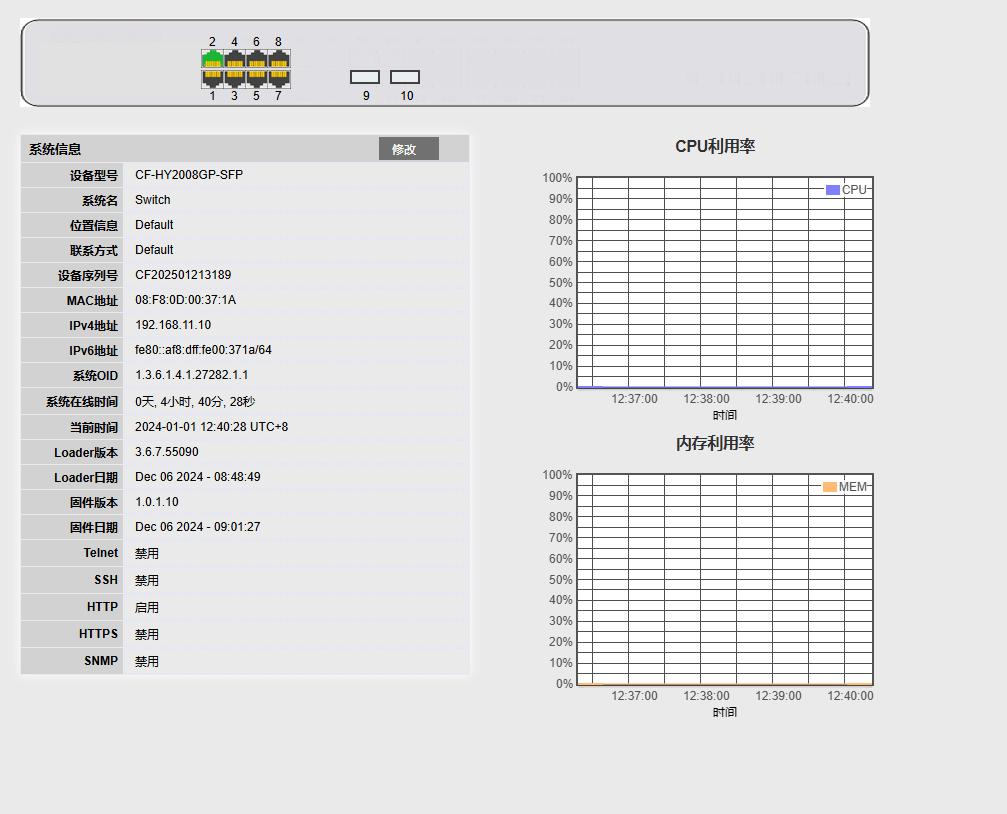
Task: Click current time 2024-01-01 12:40:28 UTC+8
Action: (211, 427)
